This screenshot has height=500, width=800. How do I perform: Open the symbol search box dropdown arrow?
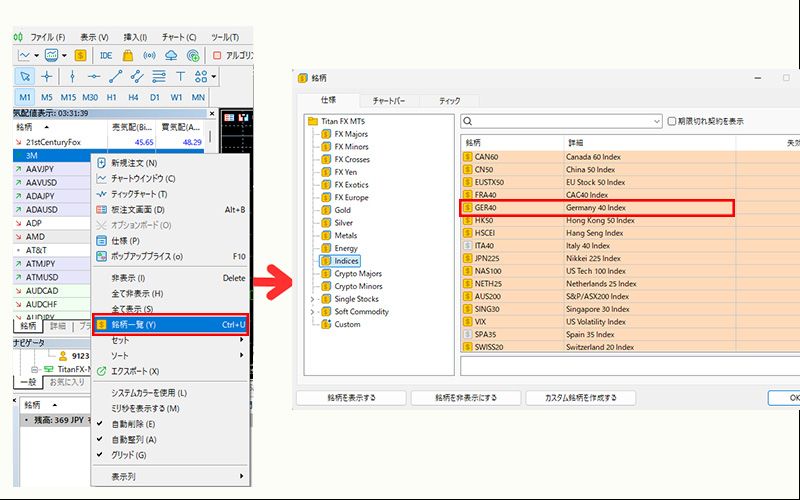[x=656, y=121]
